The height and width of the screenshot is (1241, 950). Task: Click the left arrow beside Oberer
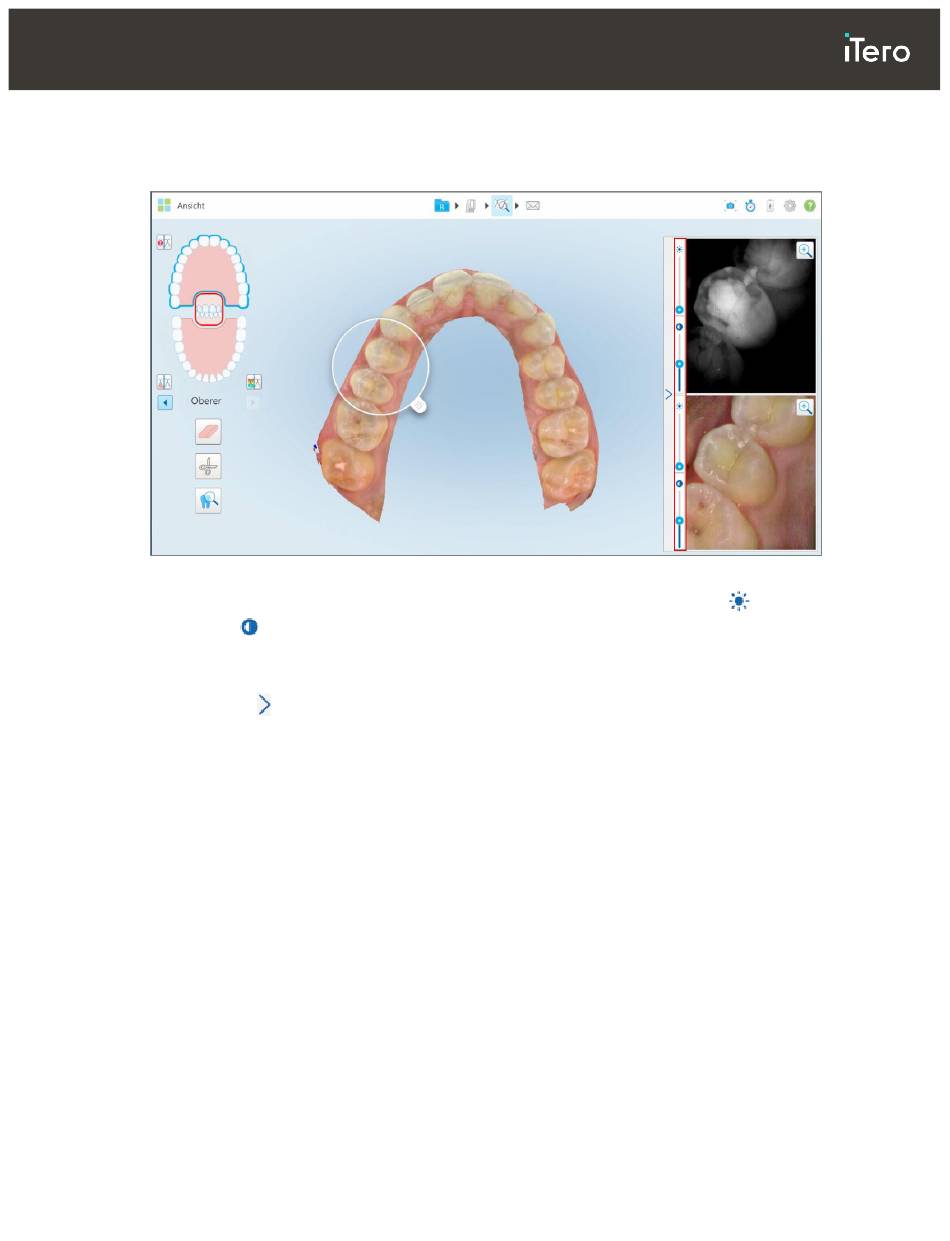tap(165, 402)
